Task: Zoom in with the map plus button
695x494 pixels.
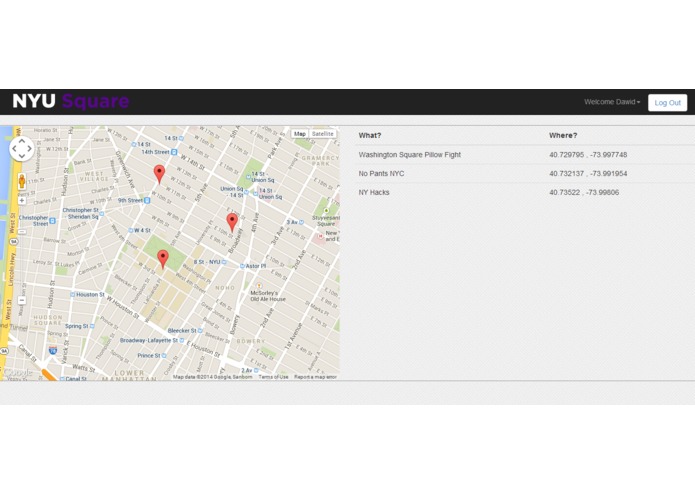Action: click(x=22, y=201)
